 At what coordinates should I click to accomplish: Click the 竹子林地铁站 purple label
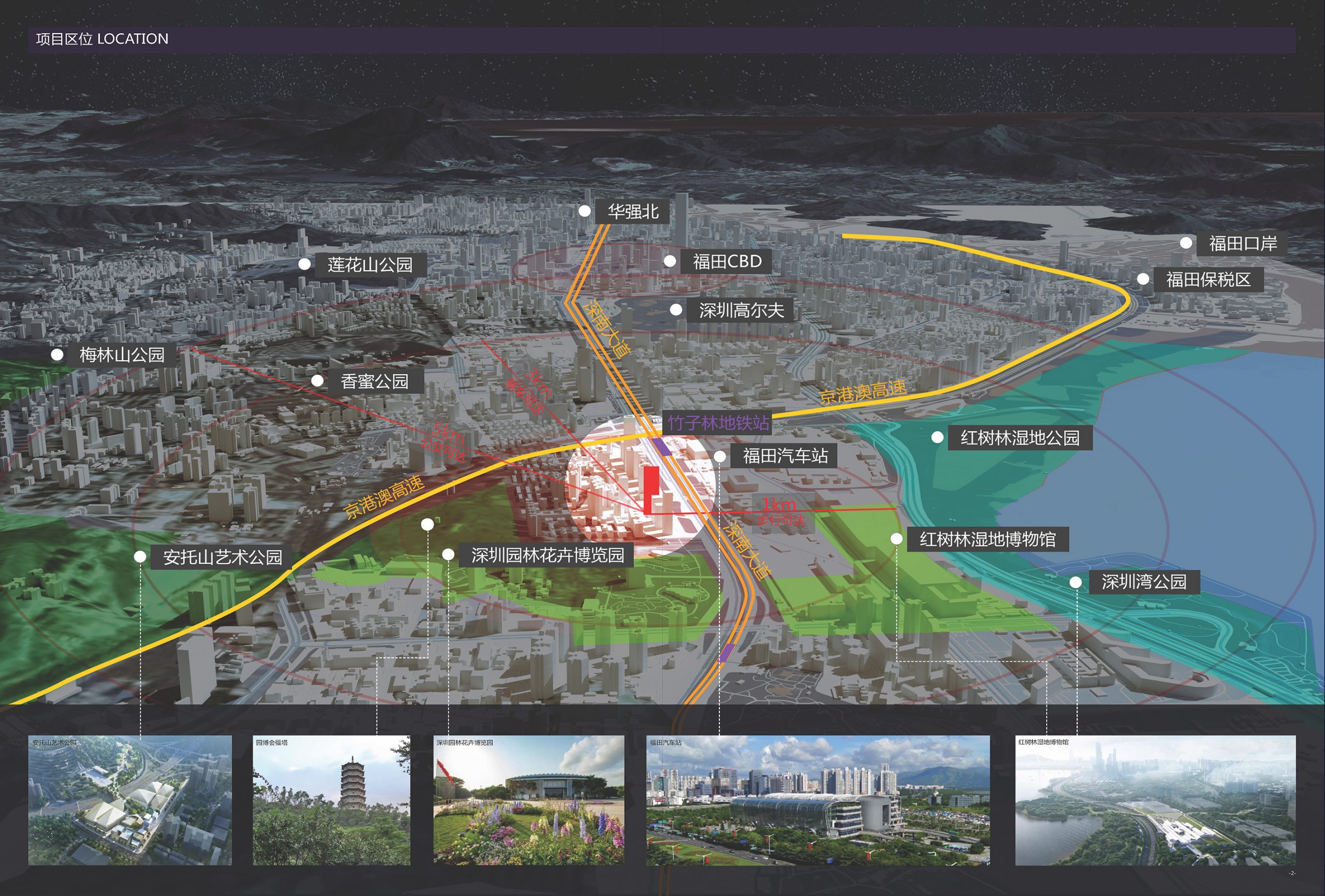click(718, 422)
